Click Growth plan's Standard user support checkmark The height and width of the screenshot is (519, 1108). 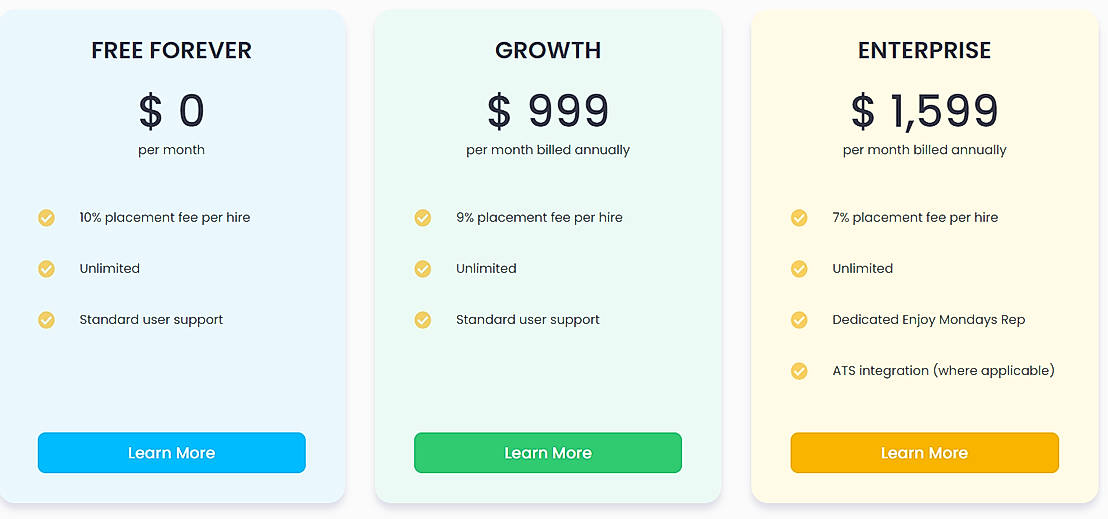click(x=423, y=320)
